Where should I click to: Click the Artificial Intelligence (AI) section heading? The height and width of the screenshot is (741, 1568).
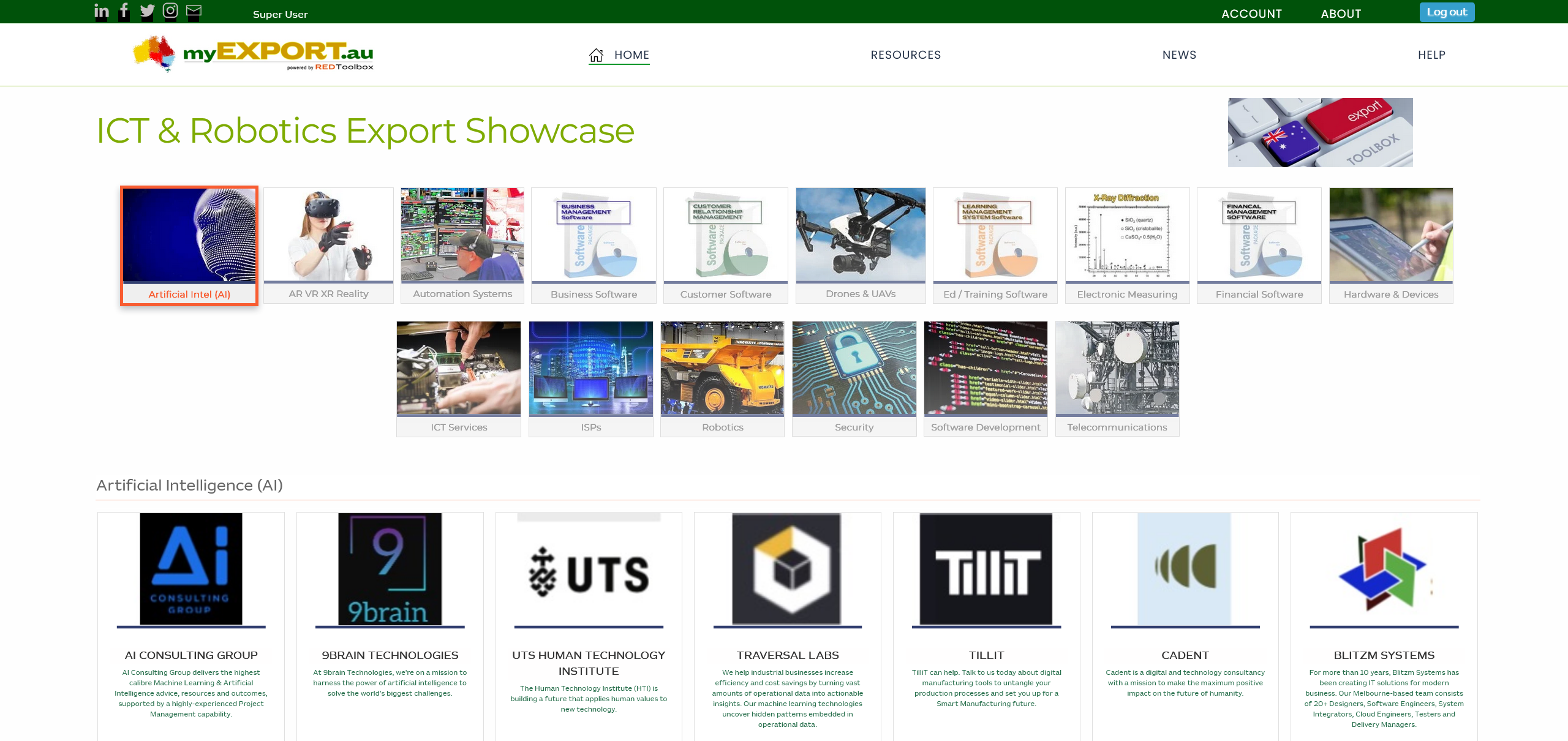(x=189, y=485)
